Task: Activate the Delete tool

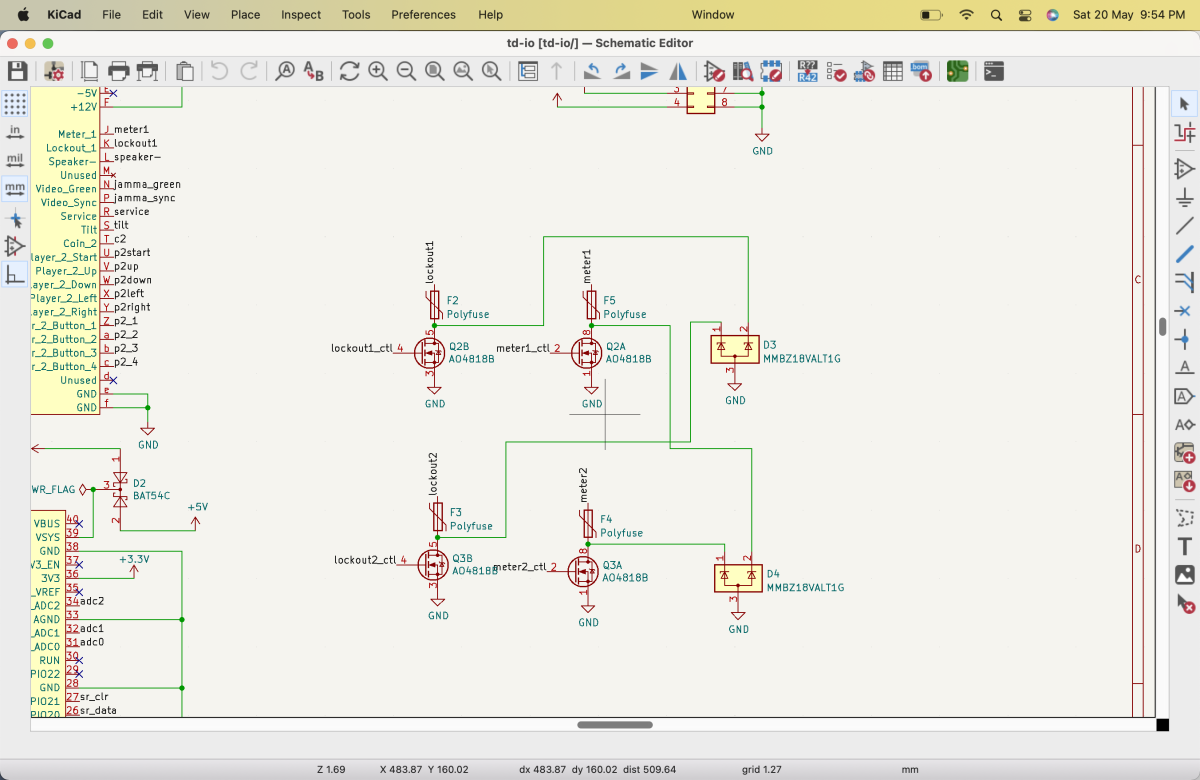Action: coord(1185,603)
